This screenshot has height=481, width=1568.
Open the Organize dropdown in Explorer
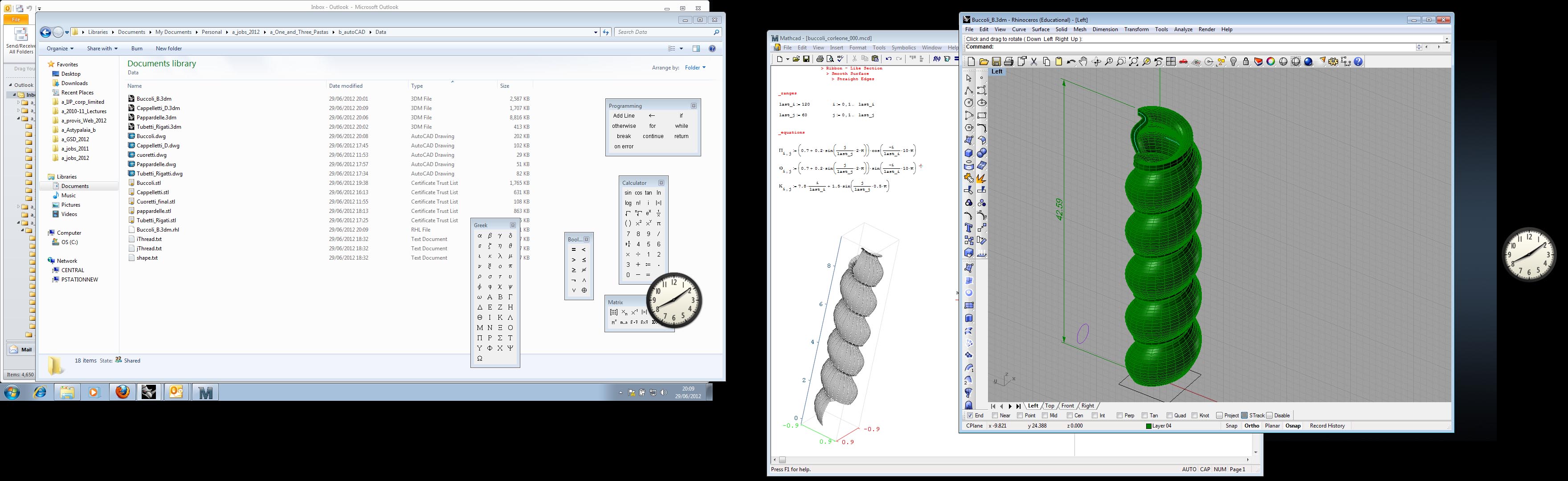(x=60, y=48)
